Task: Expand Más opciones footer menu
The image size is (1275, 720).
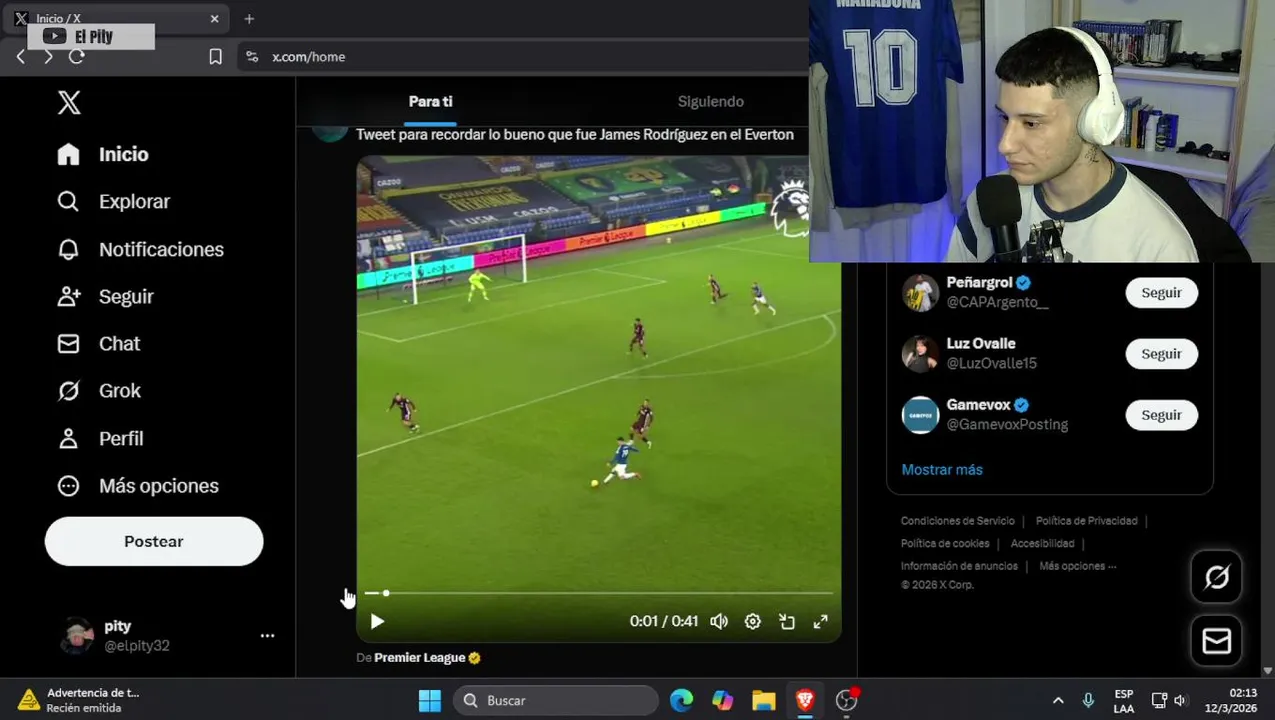Action: tap(1077, 566)
